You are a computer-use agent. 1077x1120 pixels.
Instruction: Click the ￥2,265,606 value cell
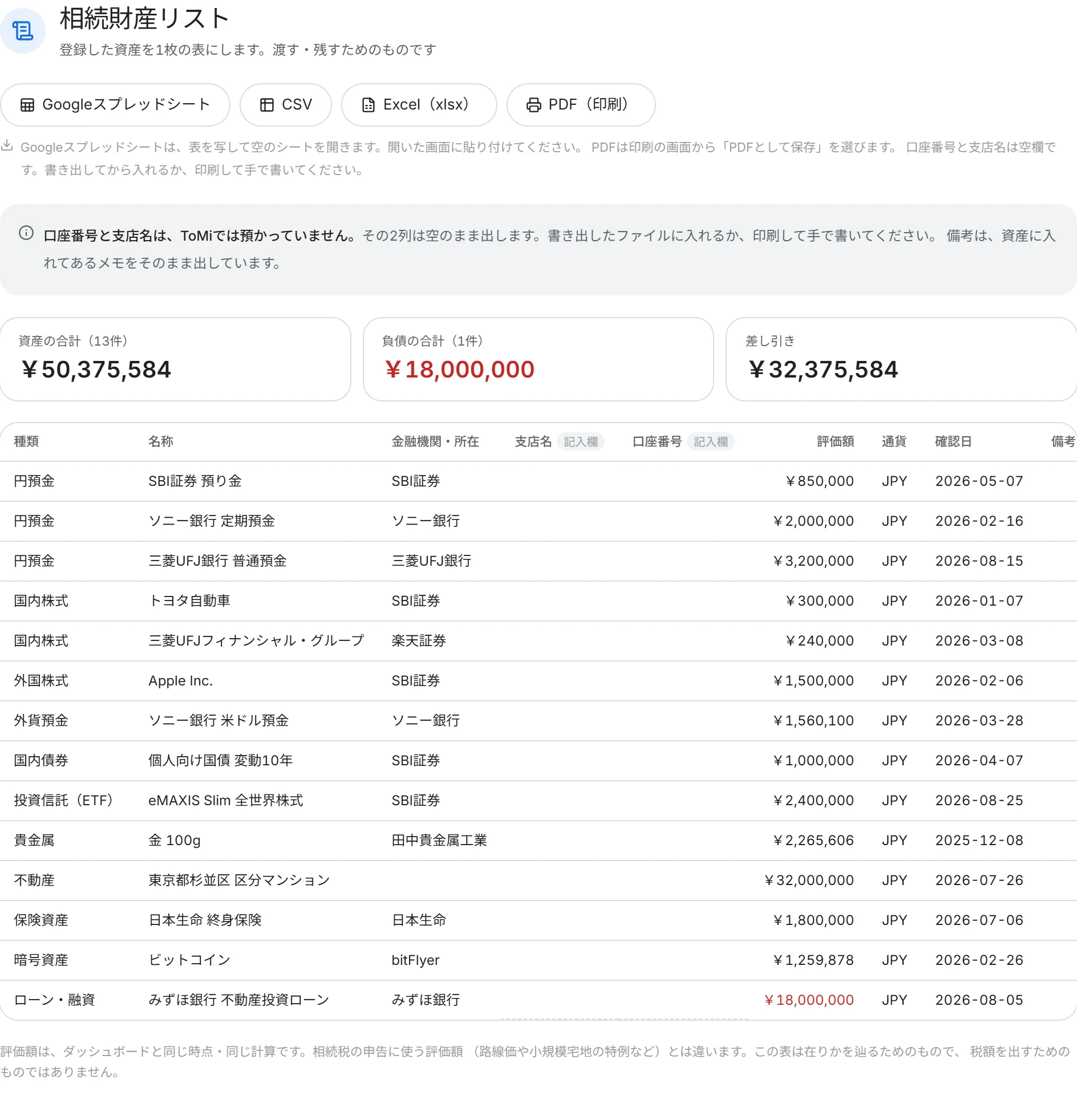click(812, 841)
